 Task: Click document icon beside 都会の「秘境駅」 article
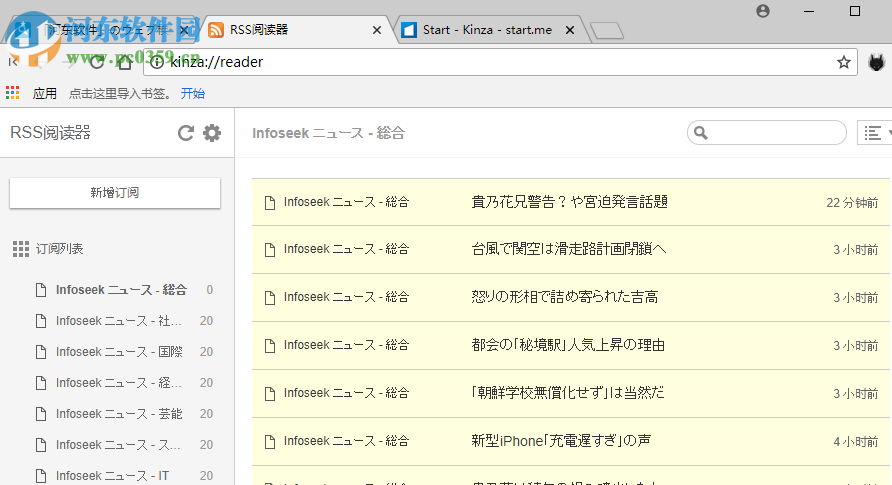(x=270, y=346)
